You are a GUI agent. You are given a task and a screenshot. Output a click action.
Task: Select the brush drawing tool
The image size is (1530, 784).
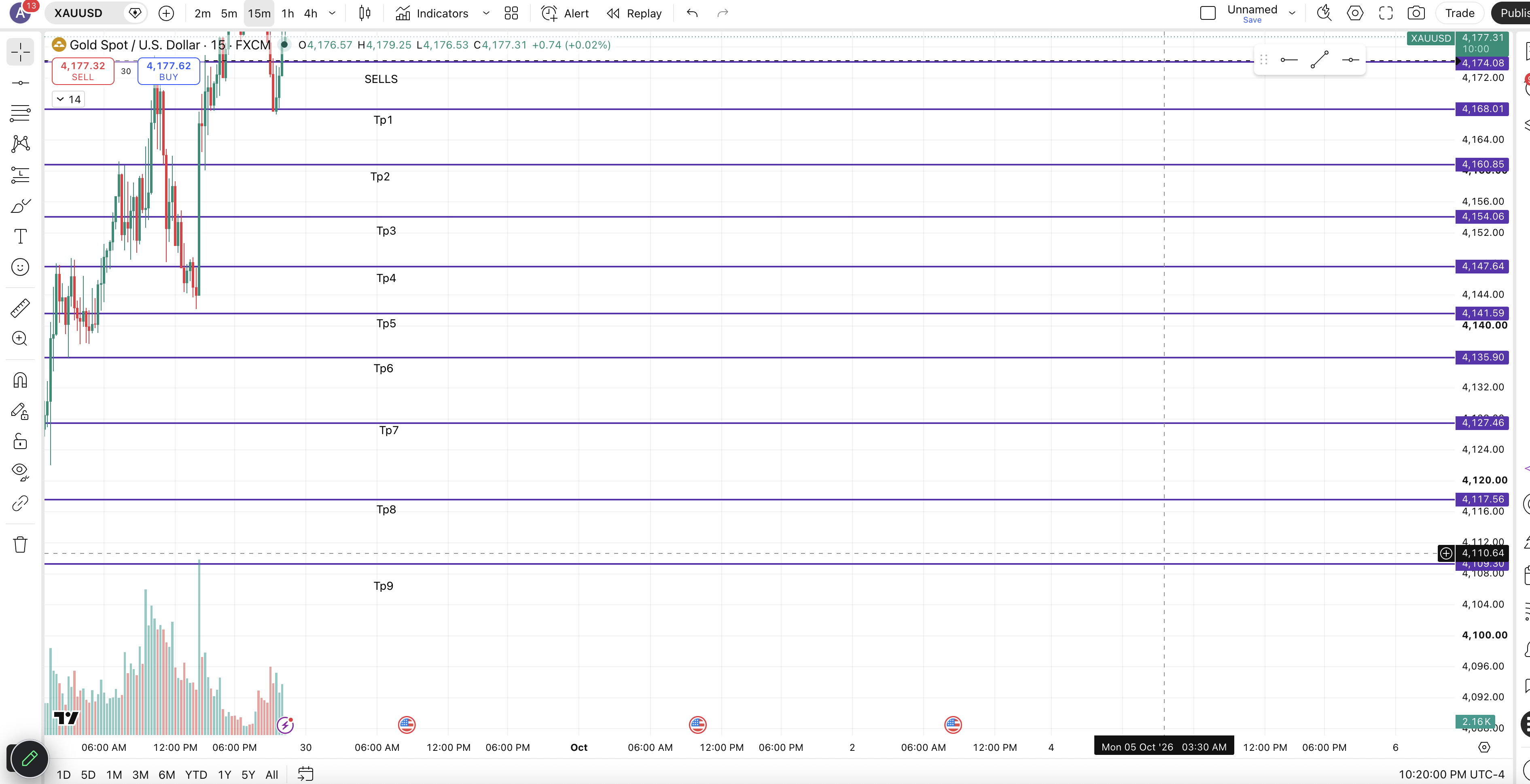(20, 206)
